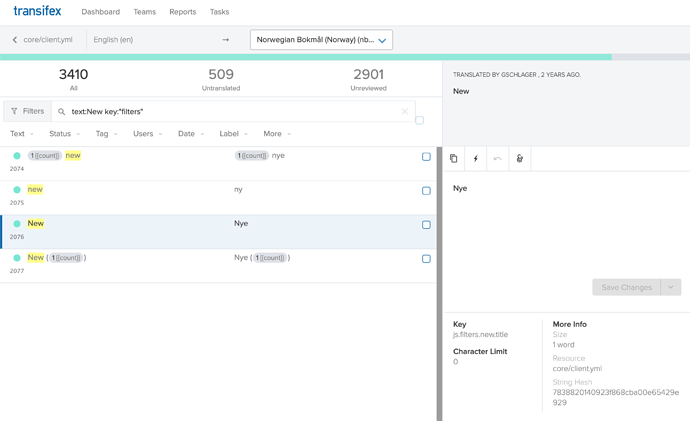Click the 'Translated by GSCHLAGER' note

(x=517, y=75)
